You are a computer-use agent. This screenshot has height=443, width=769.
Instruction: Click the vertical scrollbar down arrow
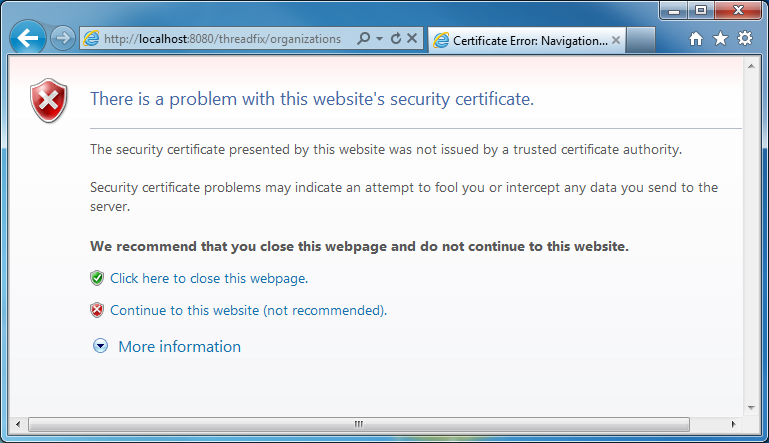coord(751,408)
